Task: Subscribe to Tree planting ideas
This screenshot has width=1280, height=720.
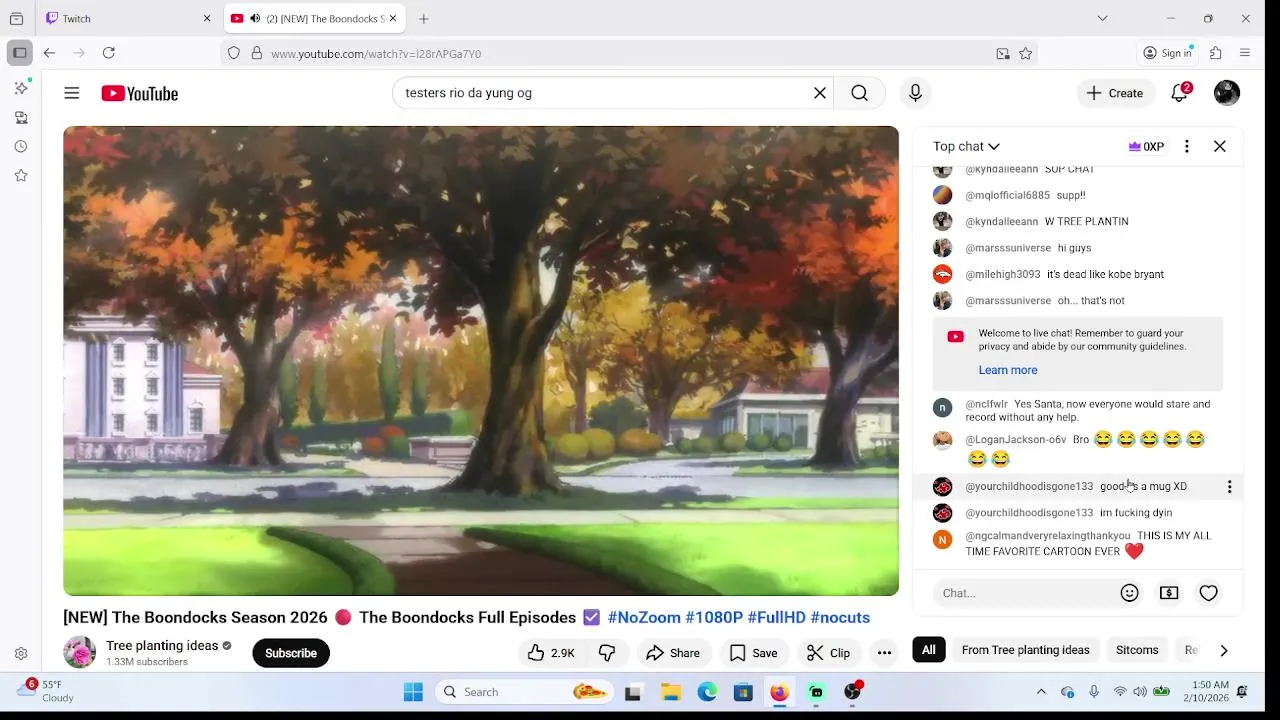Action: pos(291,653)
